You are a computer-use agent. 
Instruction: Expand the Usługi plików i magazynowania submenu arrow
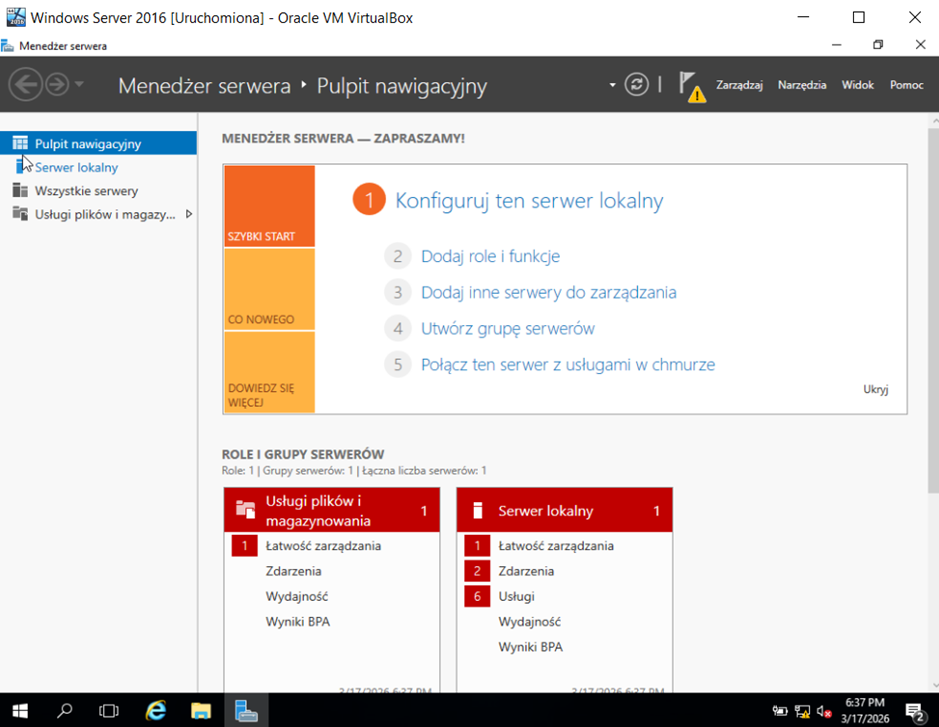(x=189, y=214)
